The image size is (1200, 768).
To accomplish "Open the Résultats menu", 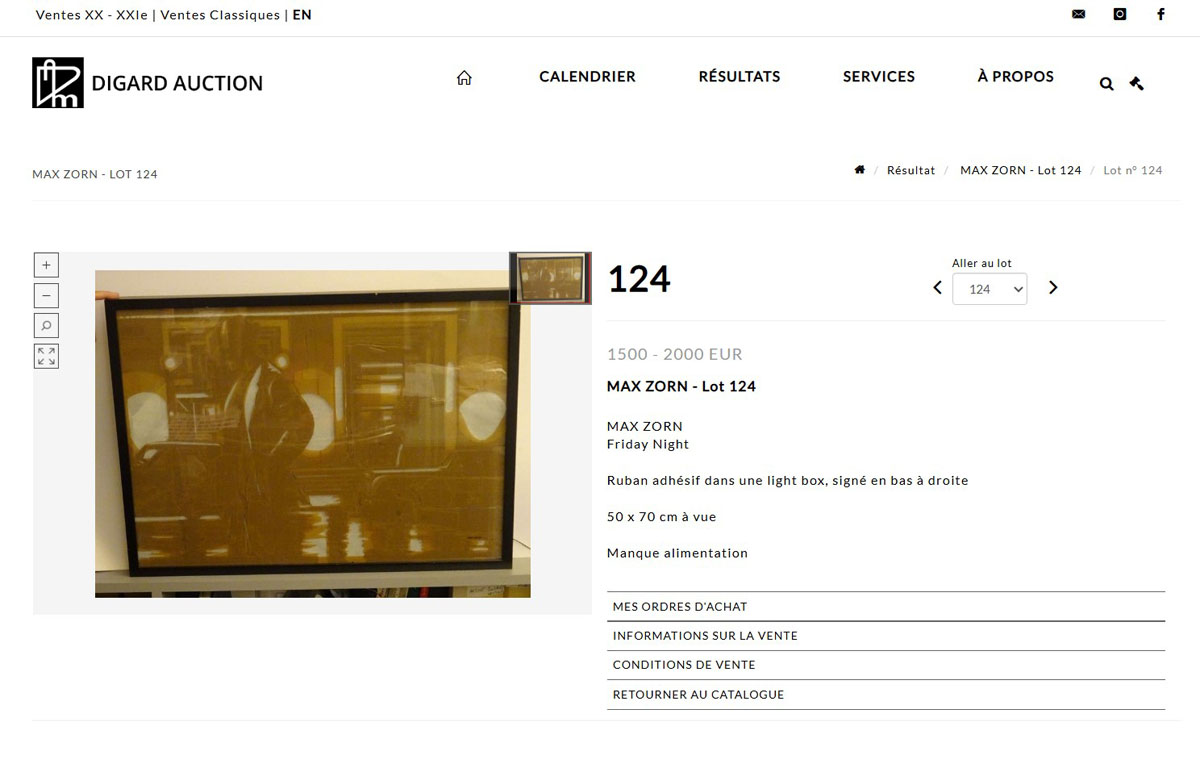I will click(x=739, y=77).
